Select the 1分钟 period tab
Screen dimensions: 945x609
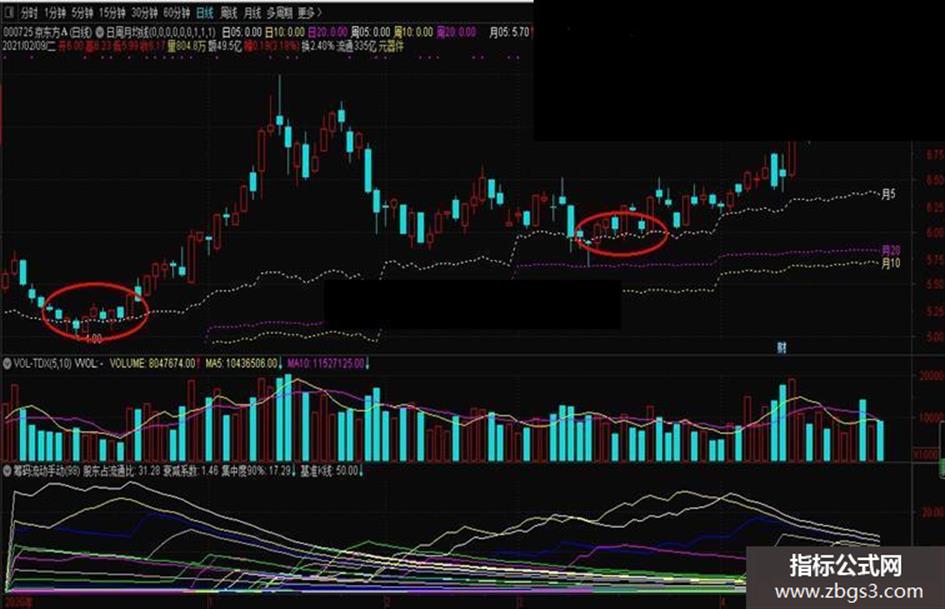[x=55, y=12]
